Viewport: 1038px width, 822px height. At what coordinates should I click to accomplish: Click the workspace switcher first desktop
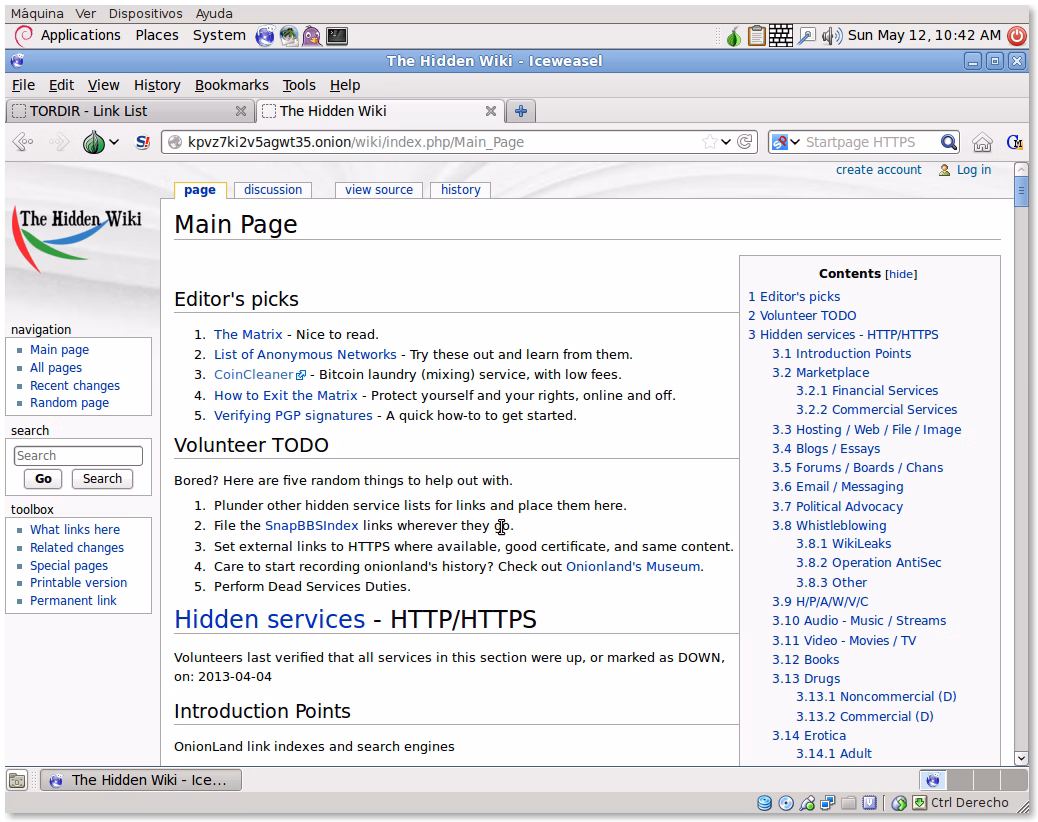pos(933,780)
